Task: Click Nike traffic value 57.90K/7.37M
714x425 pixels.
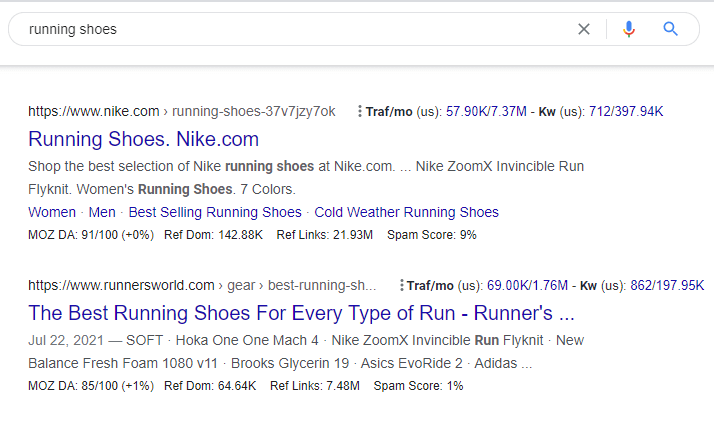Action: coord(486,111)
